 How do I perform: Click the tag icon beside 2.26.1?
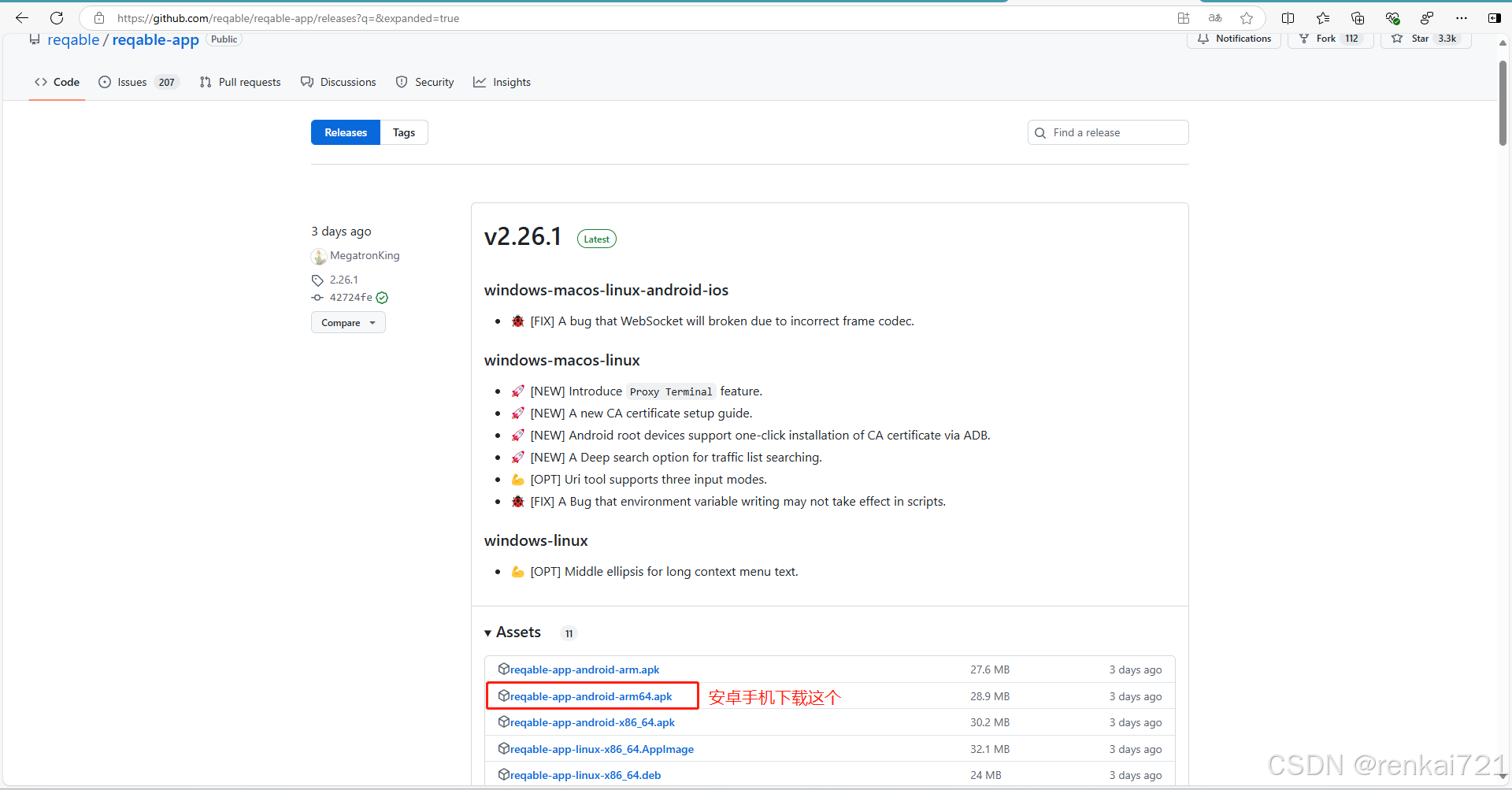tap(317, 280)
